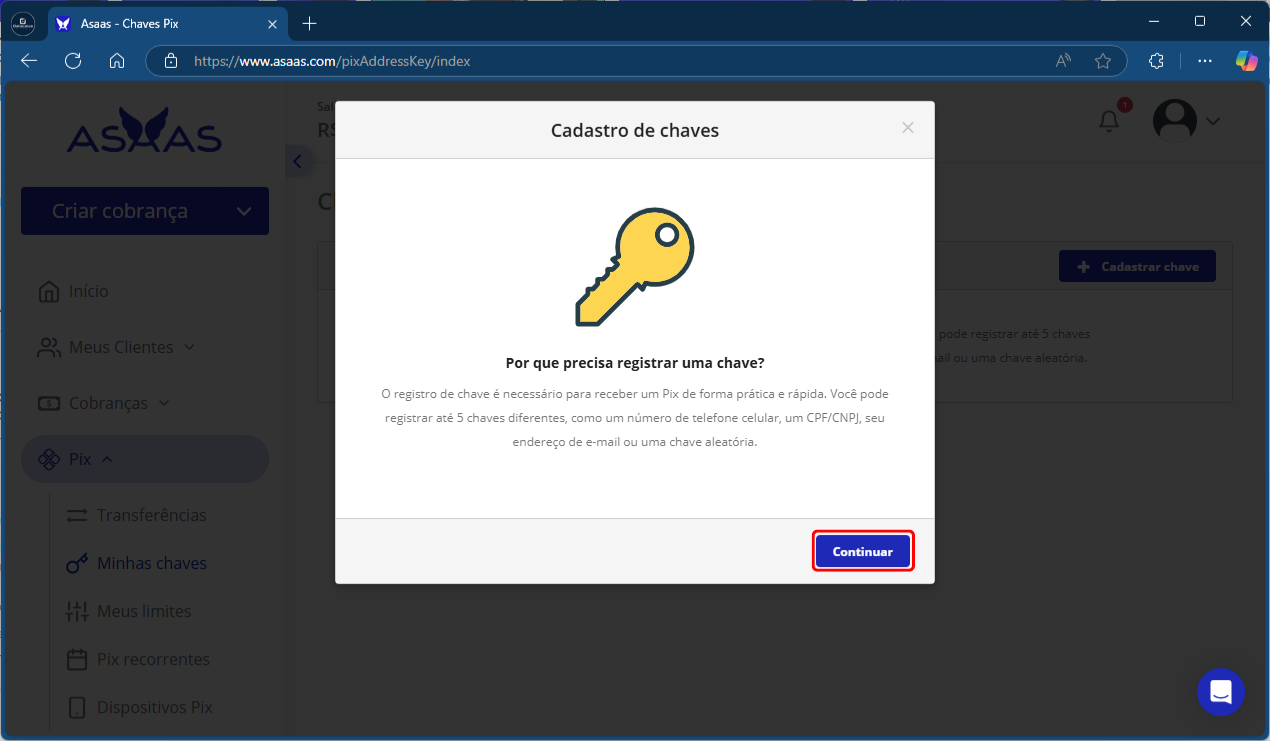
Task: Collapse the sidebar with the chevron
Action: coord(296,160)
